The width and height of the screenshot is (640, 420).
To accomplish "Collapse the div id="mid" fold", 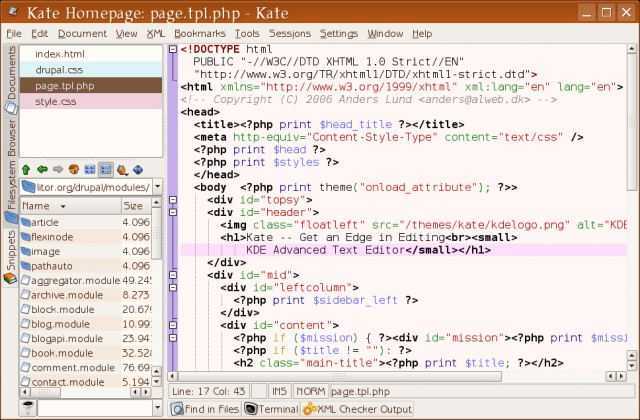I will 173,275.
